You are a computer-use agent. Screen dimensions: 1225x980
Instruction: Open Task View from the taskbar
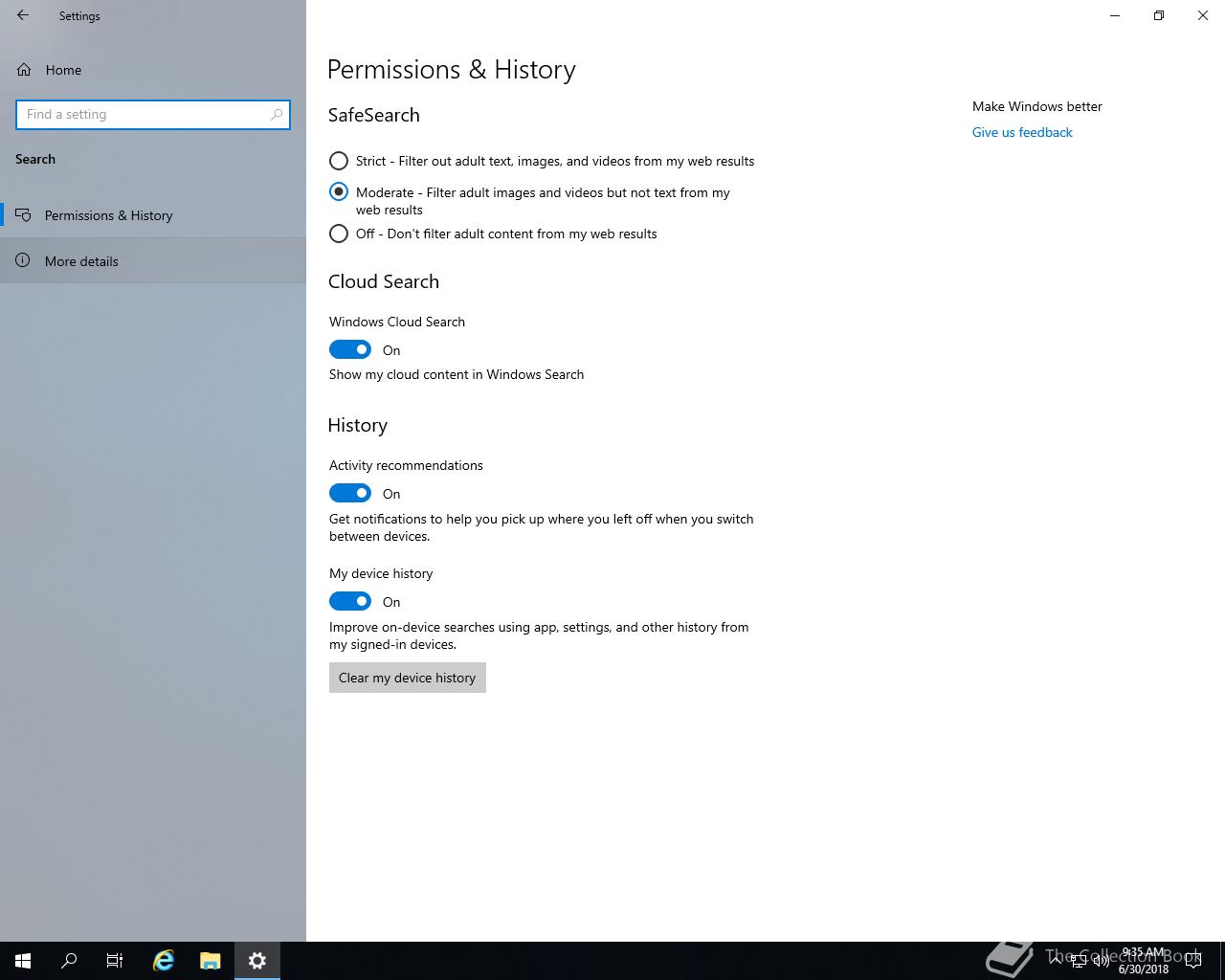pyautogui.click(x=115, y=961)
